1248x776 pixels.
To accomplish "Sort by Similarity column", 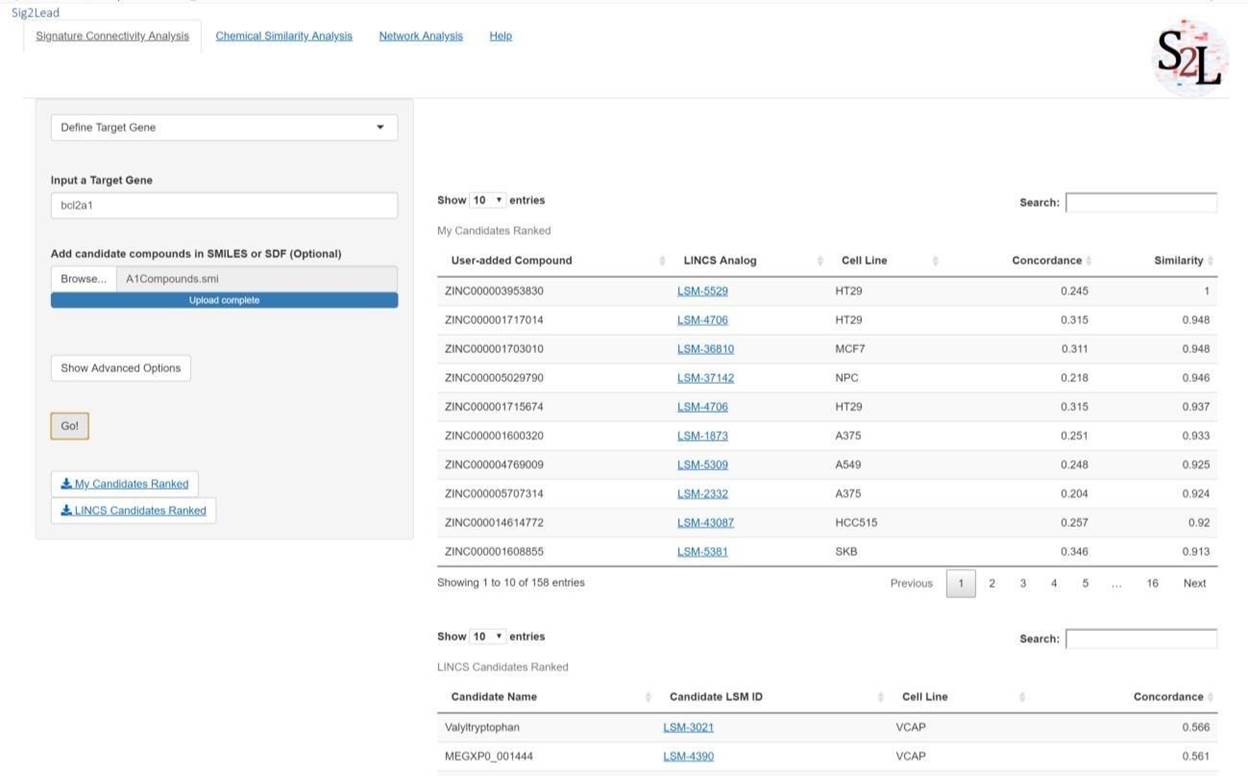I will pyautogui.click(x=1178, y=260).
